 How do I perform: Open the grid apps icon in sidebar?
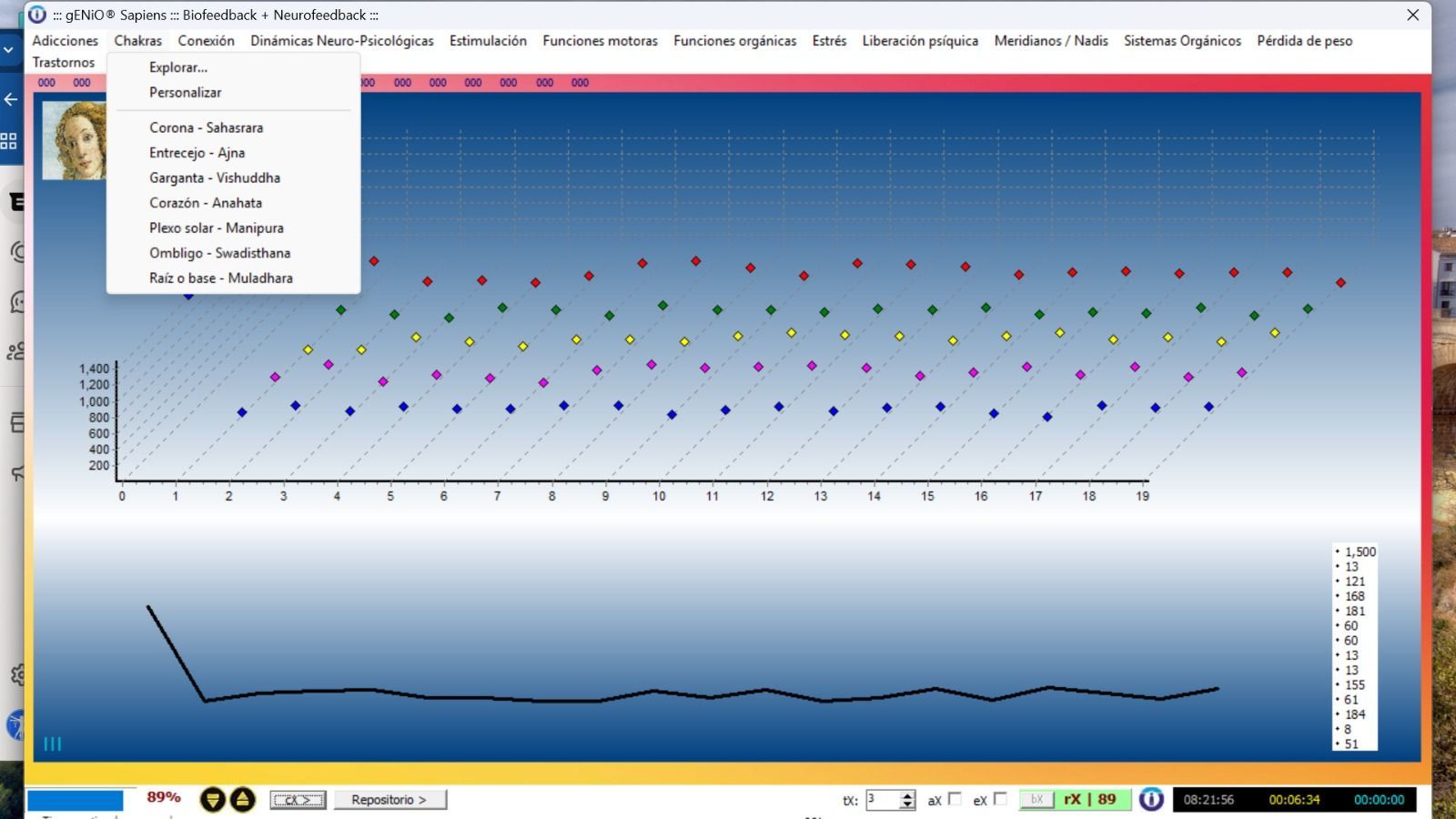click(9, 141)
